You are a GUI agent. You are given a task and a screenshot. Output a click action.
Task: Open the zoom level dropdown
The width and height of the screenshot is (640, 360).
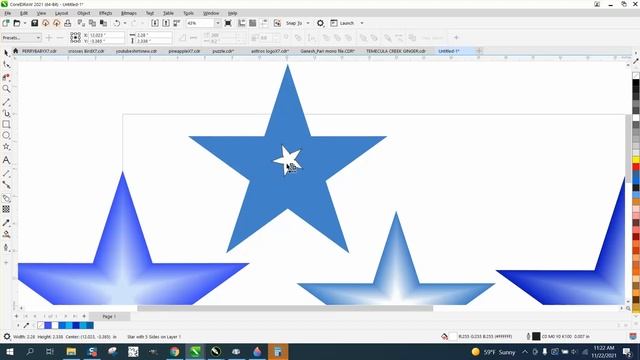pos(217,23)
